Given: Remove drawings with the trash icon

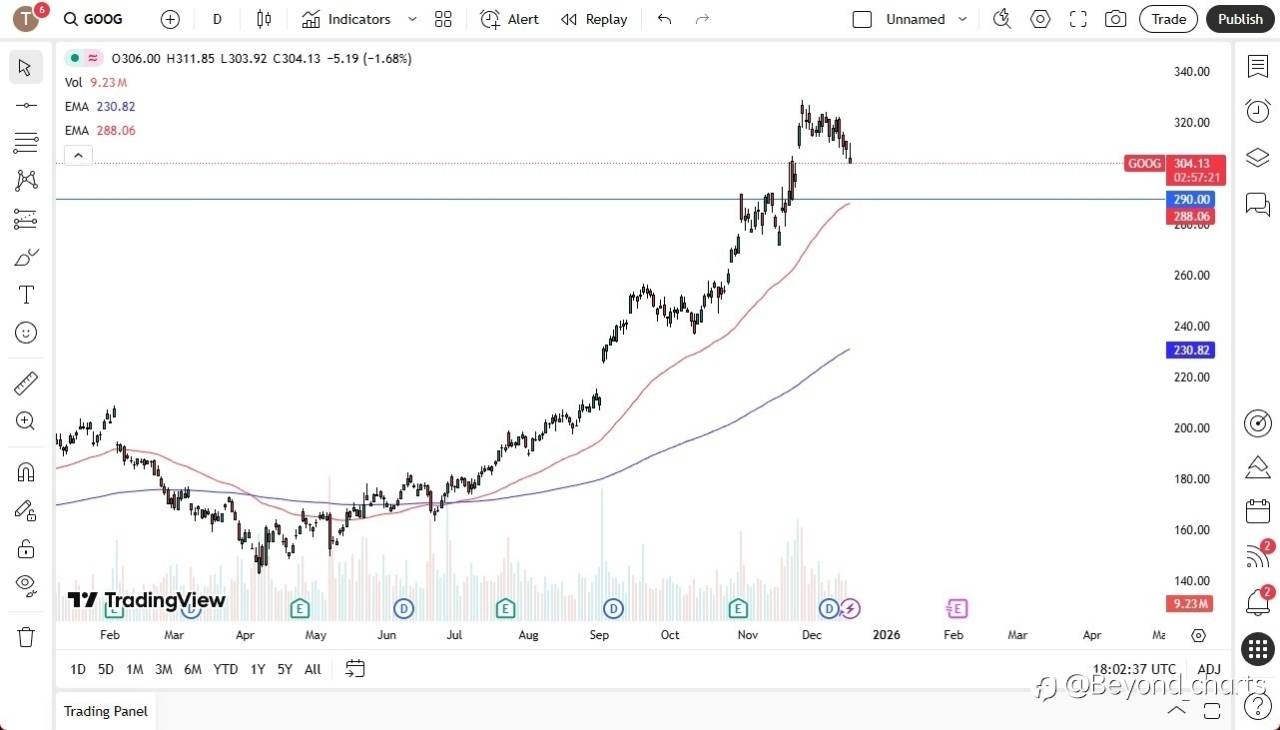Looking at the screenshot, I should [x=26, y=637].
